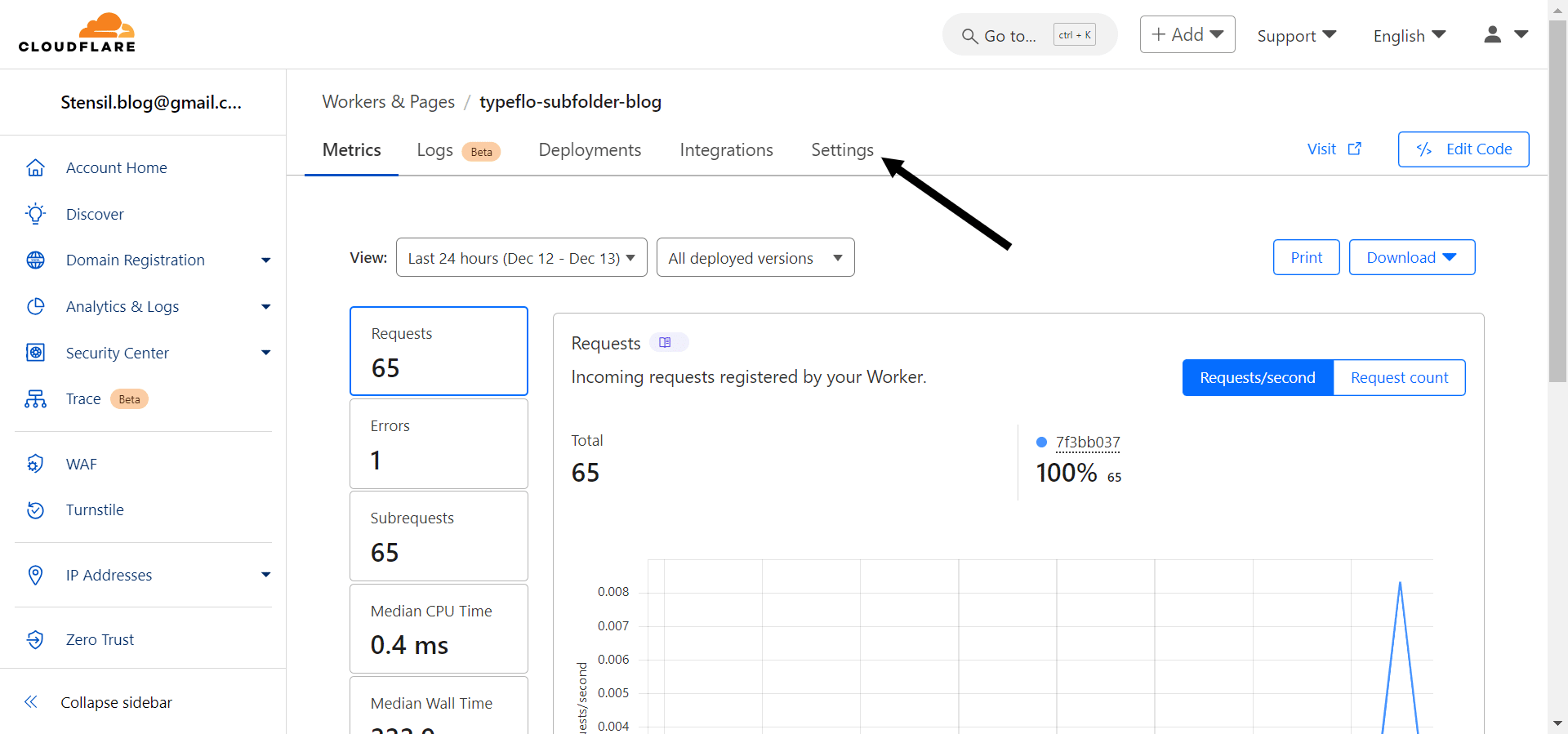Click the Zero Trust icon
This screenshot has width=1568, height=734.
coord(35,639)
